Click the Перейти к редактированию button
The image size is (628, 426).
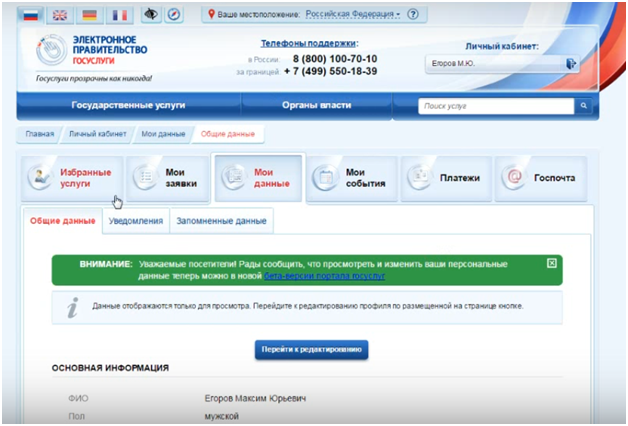tap(312, 350)
